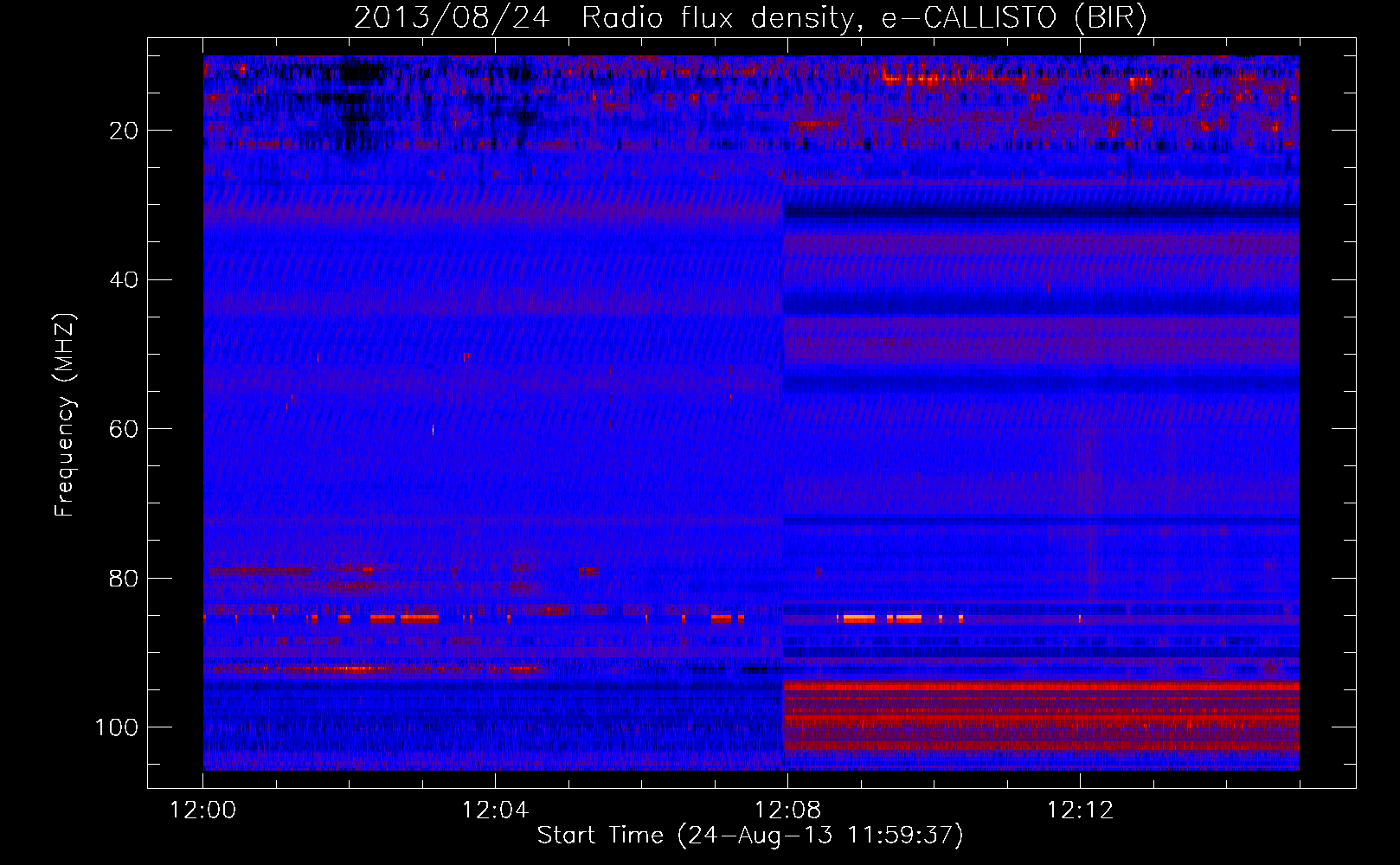The width and height of the screenshot is (1400, 865).
Task: Click the "40" frequency tick label
Action: point(125,280)
